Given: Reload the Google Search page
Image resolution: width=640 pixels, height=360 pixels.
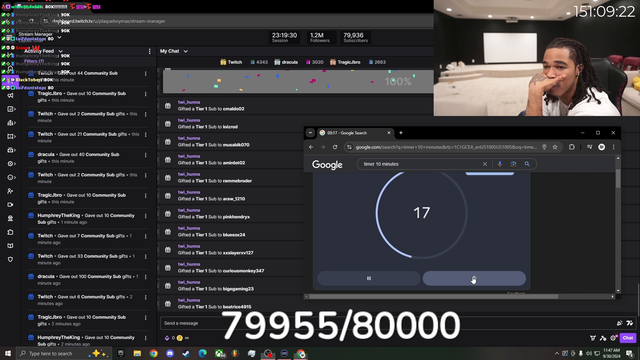Looking at the screenshot, I should 335,147.
